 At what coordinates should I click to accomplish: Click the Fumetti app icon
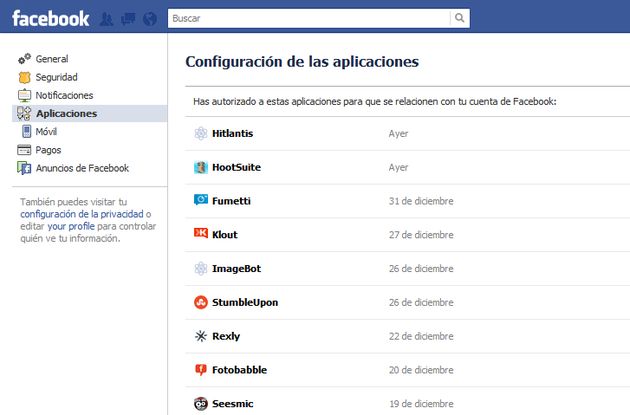pos(201,200)
